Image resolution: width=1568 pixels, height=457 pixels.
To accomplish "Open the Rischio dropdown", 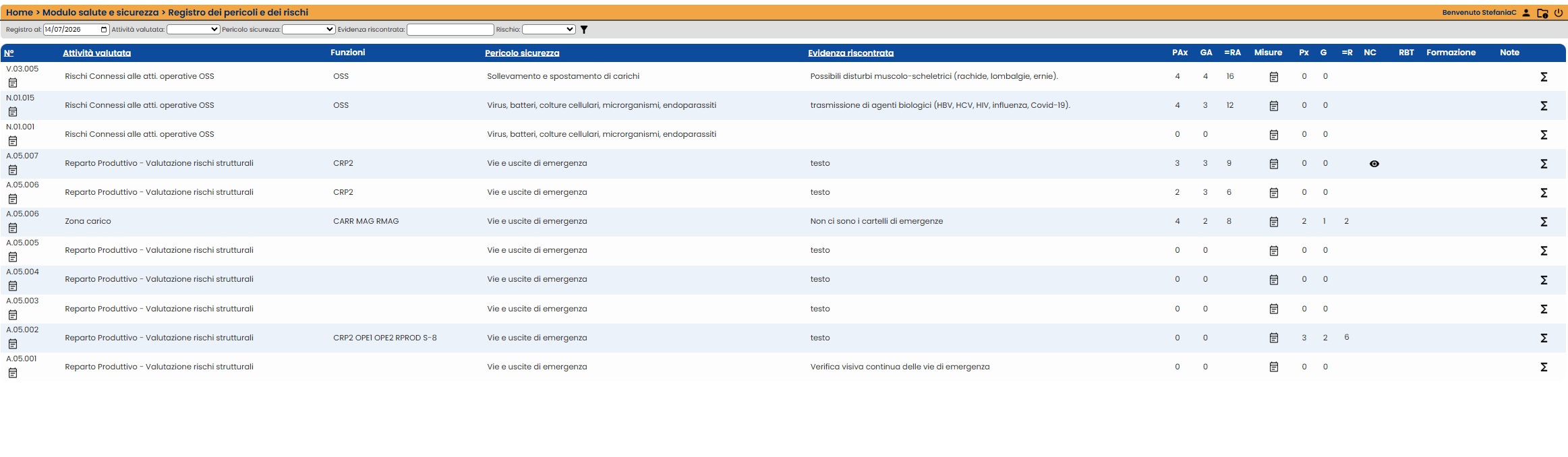I will point(549,30).
